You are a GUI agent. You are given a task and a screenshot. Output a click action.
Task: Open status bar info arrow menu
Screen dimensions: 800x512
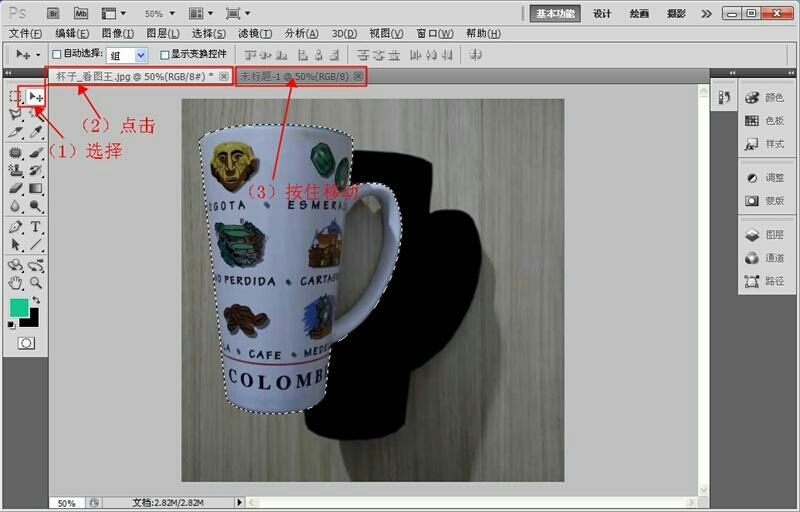[x=239, y=502]
